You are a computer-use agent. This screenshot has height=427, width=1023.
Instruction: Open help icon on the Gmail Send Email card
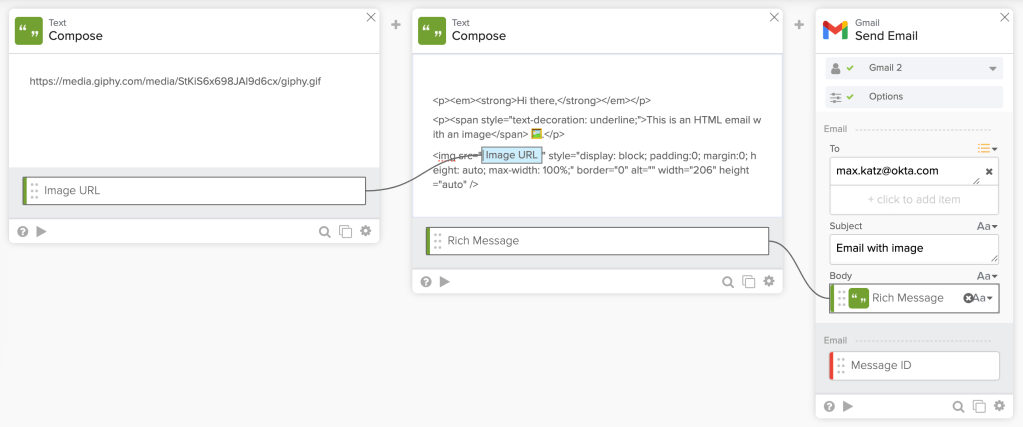[829, 406]
